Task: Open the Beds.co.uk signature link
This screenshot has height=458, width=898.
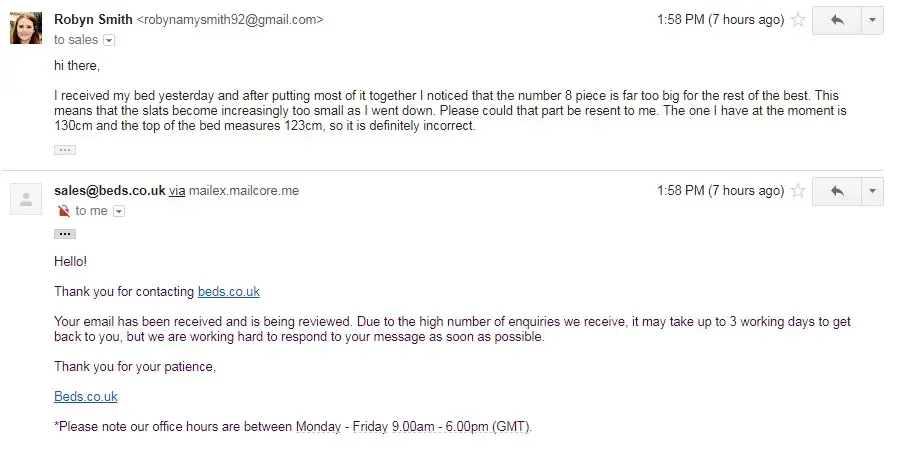Action: point(86,397)
